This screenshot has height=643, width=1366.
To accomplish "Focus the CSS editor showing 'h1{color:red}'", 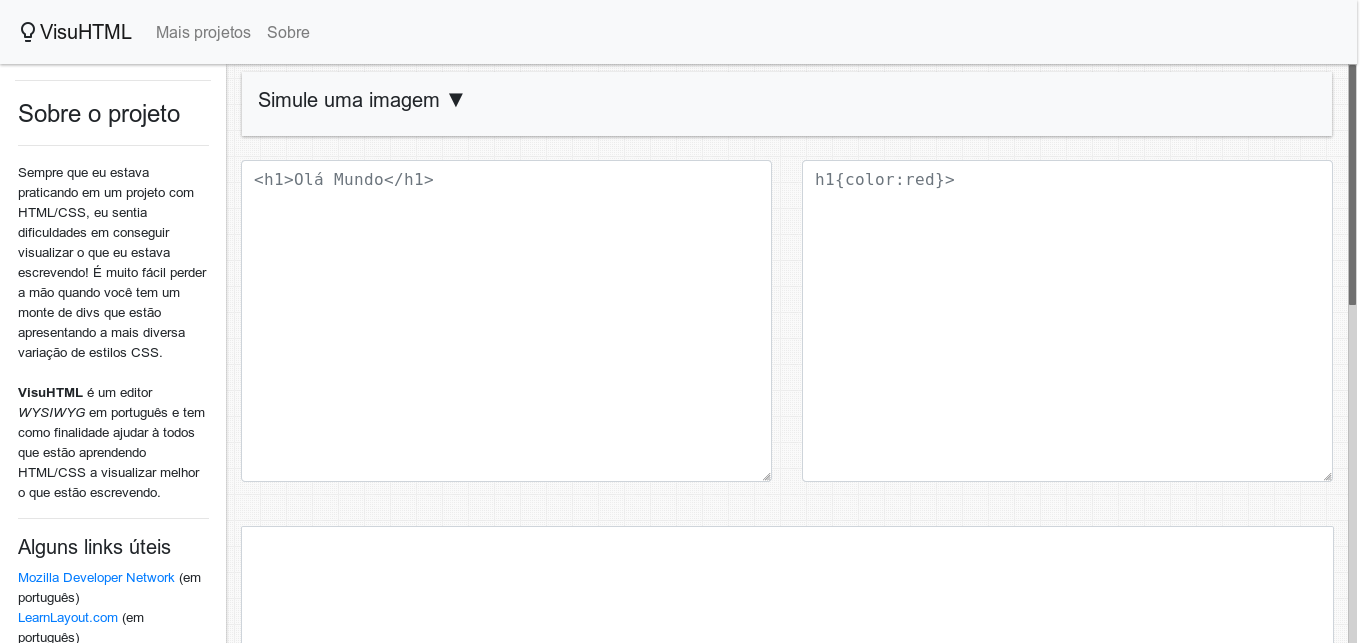I will [x=1067, y=320].
